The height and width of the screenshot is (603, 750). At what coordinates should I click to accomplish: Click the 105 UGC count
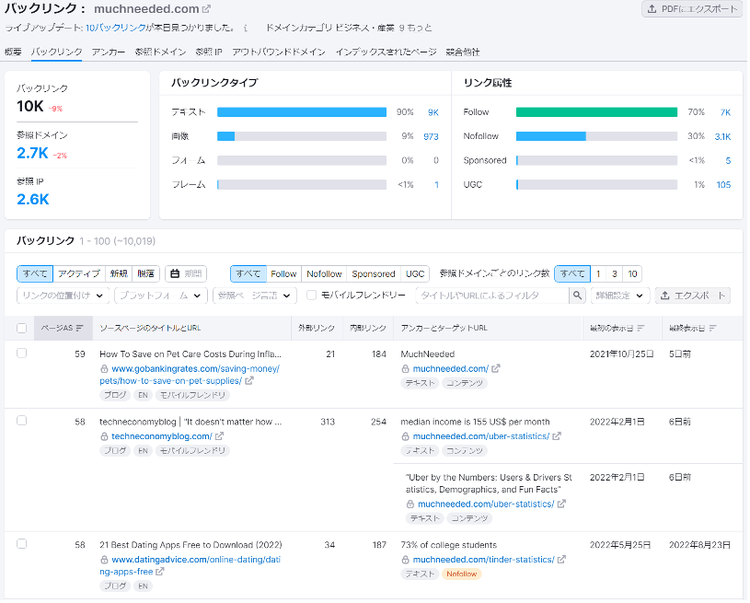723,185
